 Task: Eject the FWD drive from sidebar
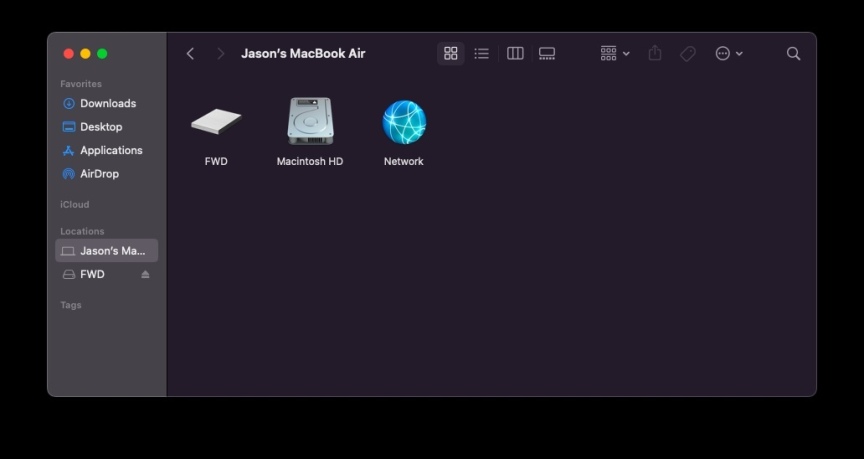point(145,274)
